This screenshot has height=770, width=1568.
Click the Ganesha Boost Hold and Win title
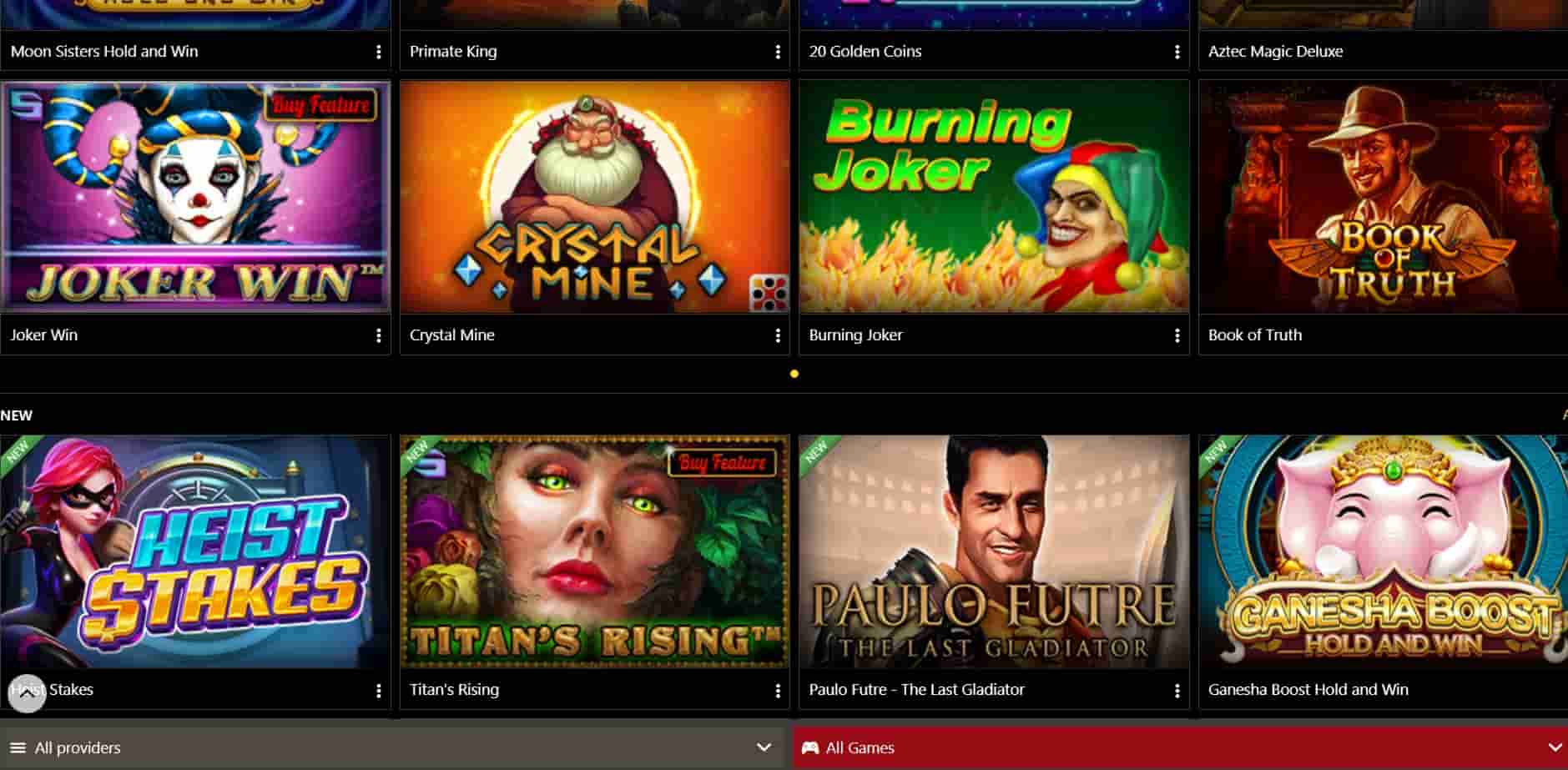click(x=1308, y=690)
